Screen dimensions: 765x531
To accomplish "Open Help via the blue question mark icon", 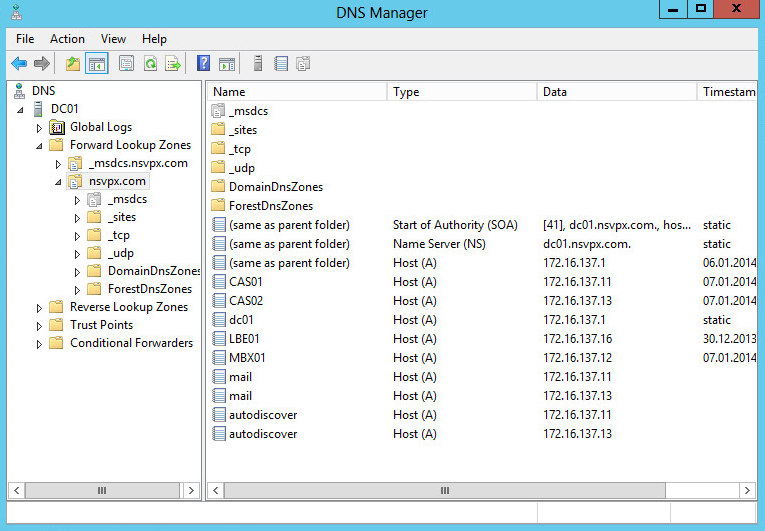I will [x=203, y=64].
